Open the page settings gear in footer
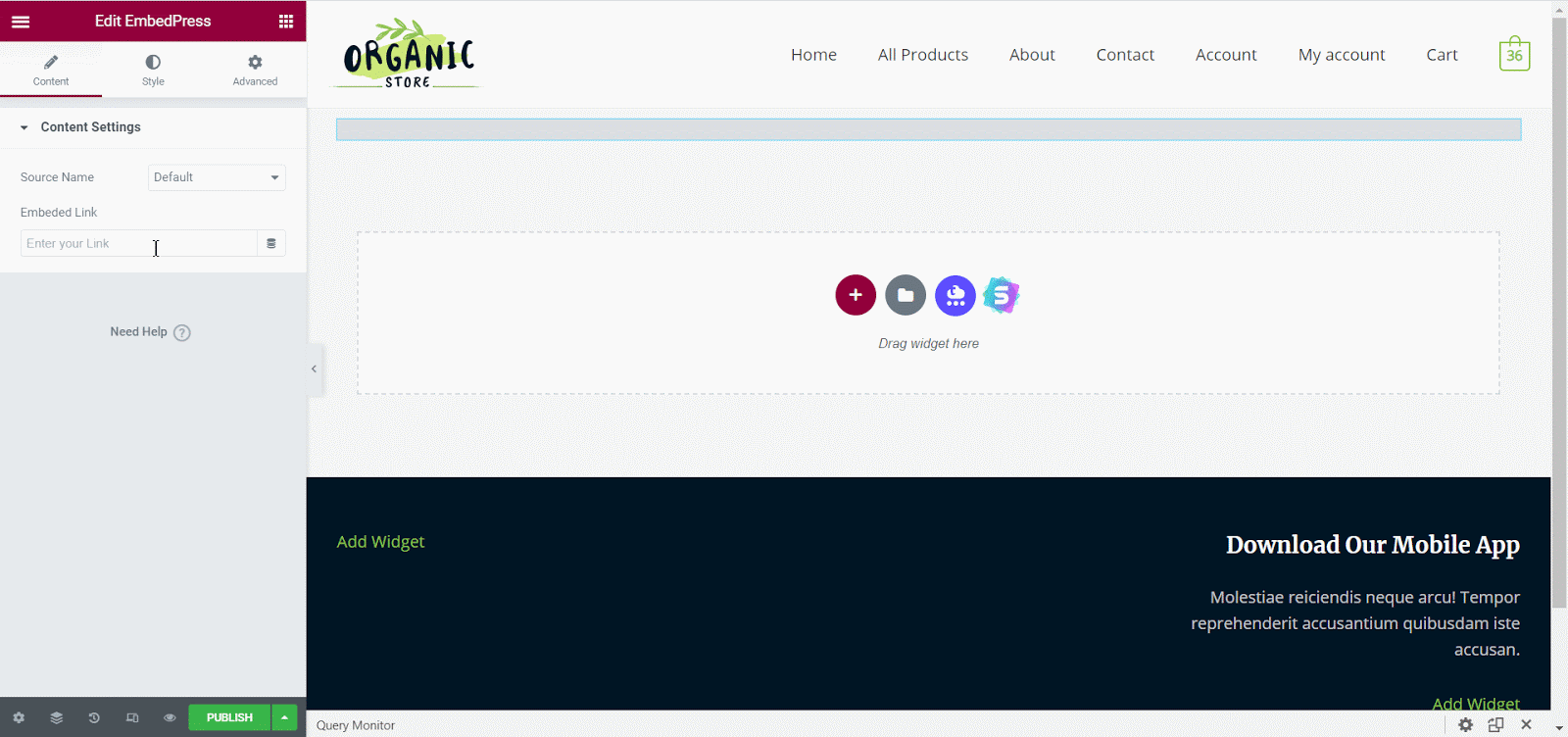The height and width of the screenshot is (737, 1568). [x=19, y=717]
